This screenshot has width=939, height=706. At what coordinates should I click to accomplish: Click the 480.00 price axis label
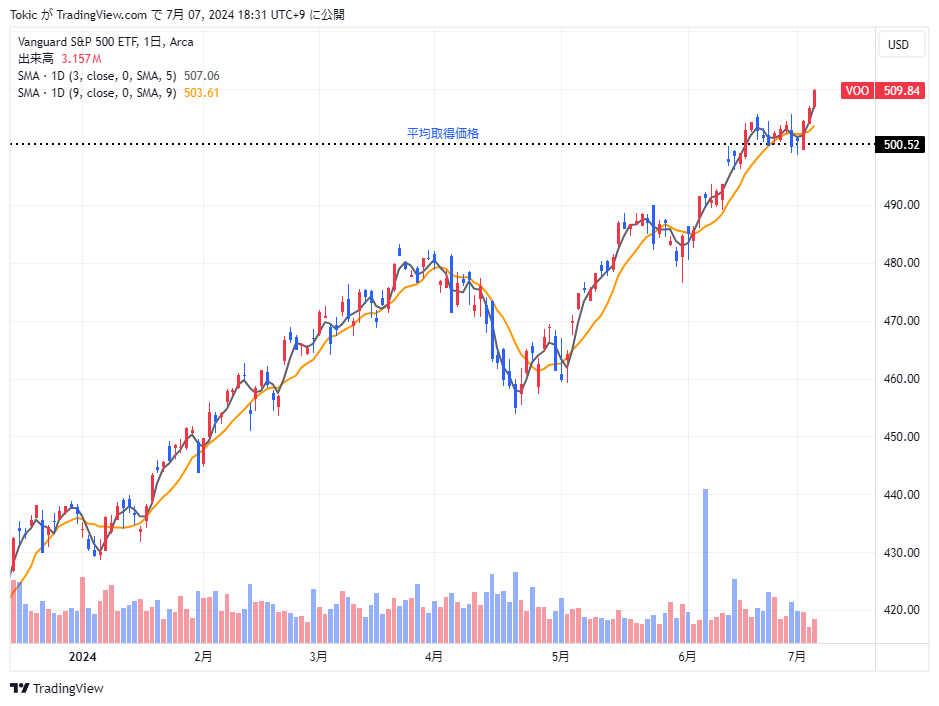pyautogui.click(x=901, y=263)
